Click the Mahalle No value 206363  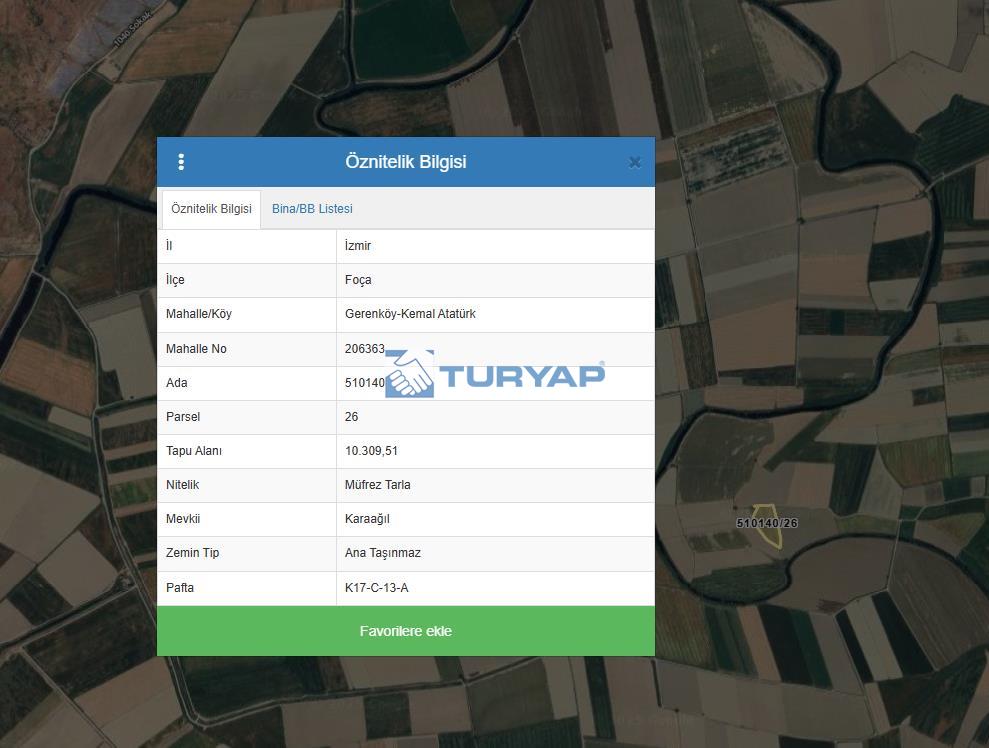pyautogui.click(x=365, y=349)
